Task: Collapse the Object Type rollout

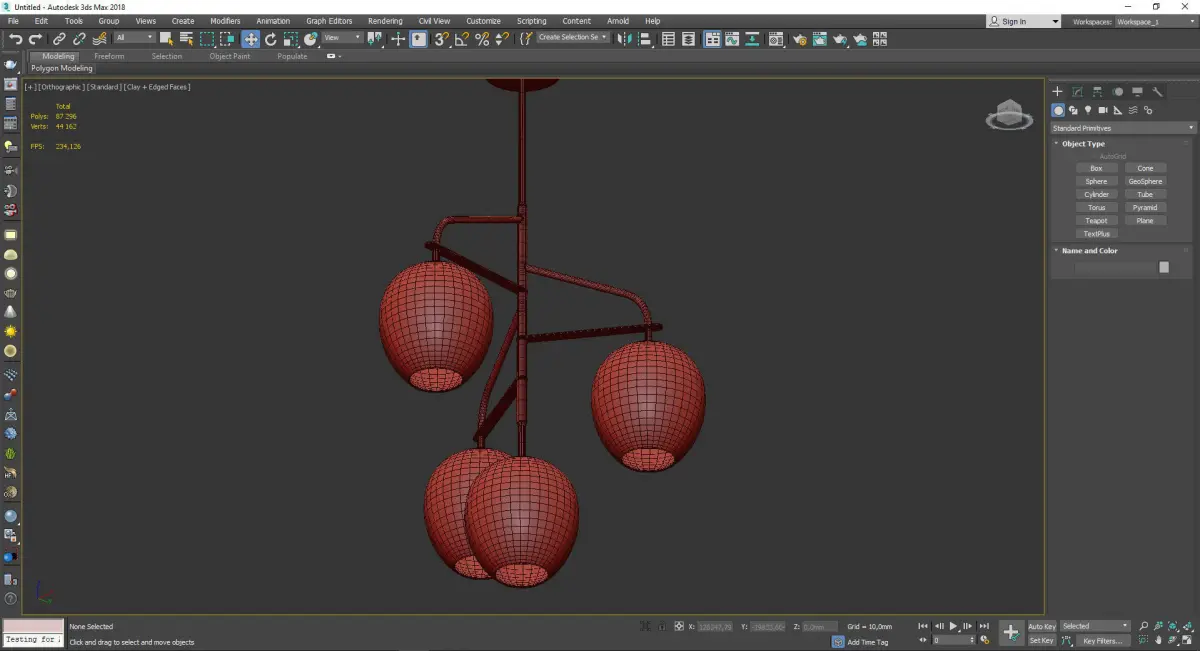Action: tap(1083, 144)
